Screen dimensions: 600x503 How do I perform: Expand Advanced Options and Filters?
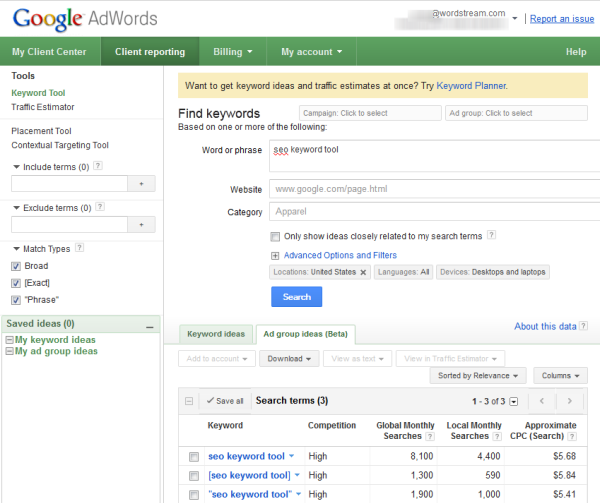[275, 256]
